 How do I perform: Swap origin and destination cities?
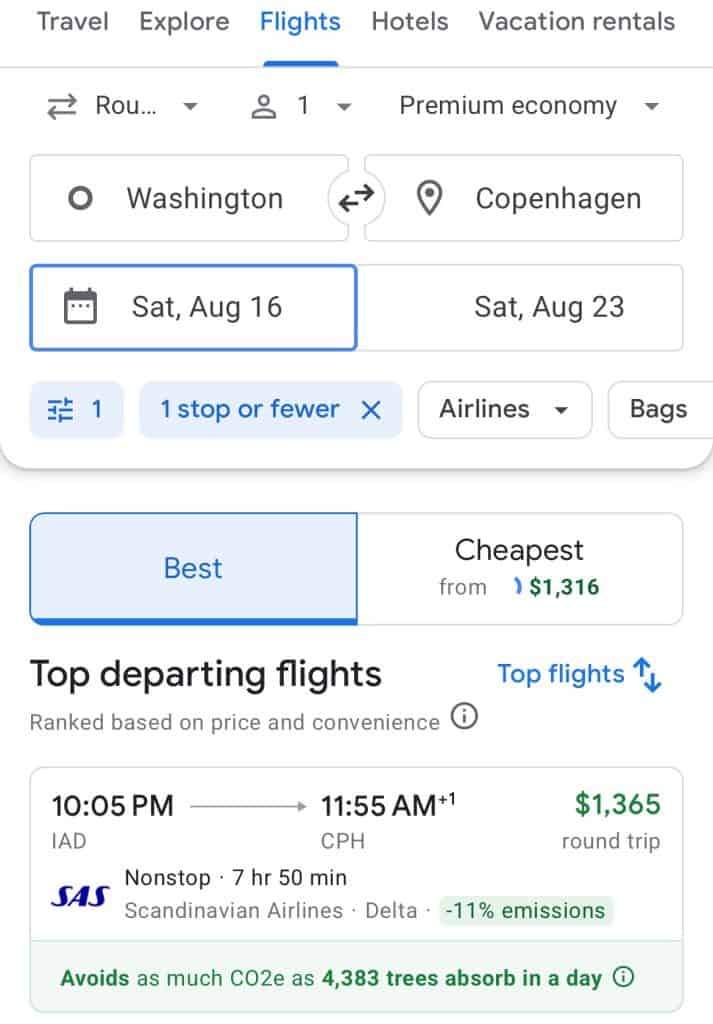[x=356, y=199]
